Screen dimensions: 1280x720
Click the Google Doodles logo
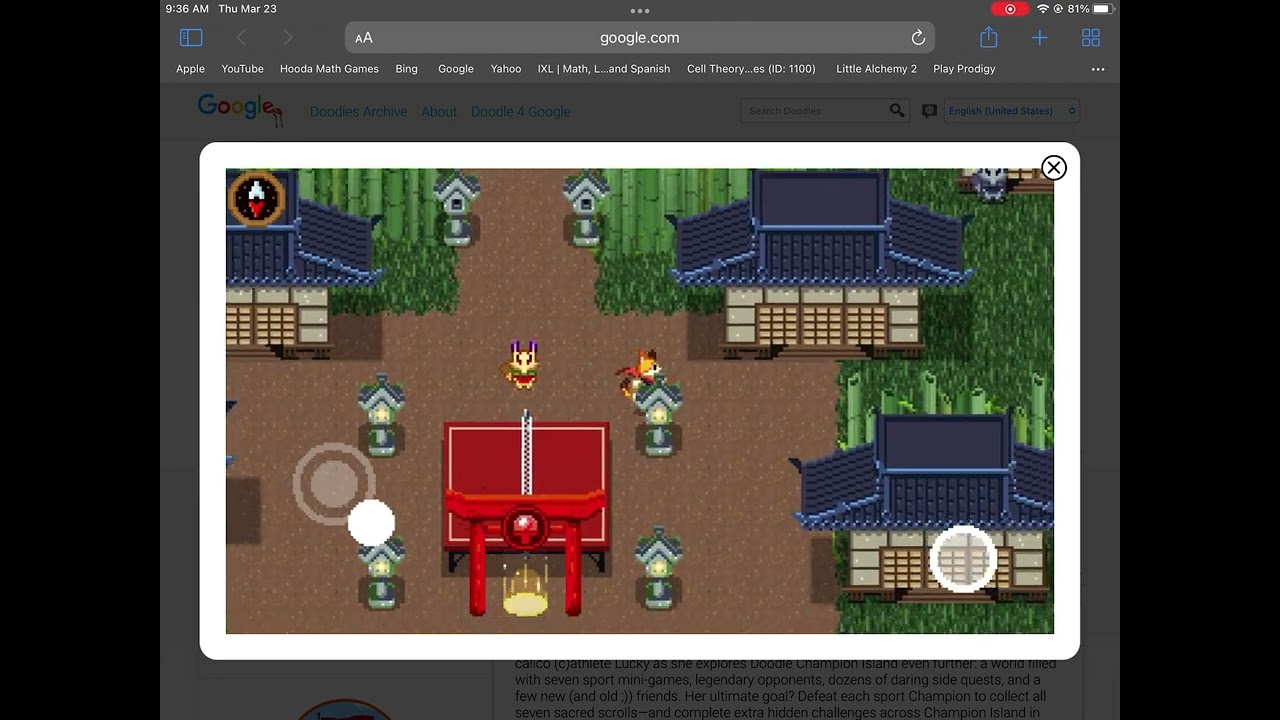pos(240,109)
